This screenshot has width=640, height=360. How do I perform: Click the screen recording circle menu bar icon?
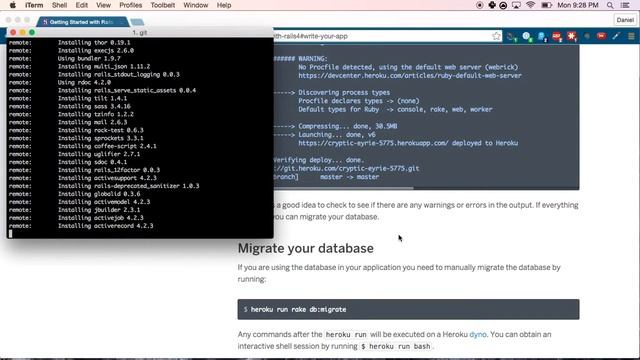[480, 5]
